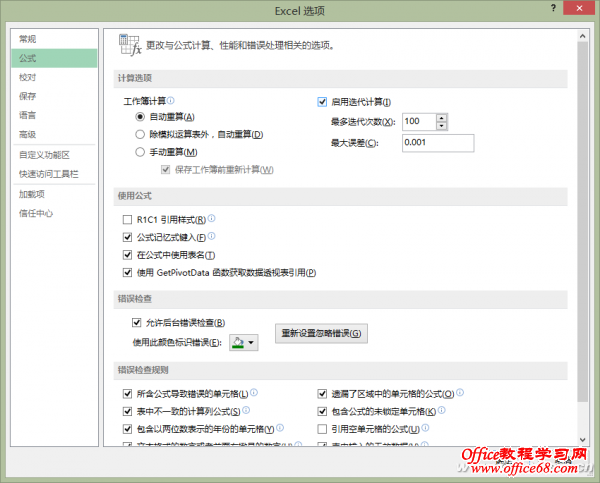Click info icon next to 工作簿计算
Screen dimensions: 600x483
(171, 100)
